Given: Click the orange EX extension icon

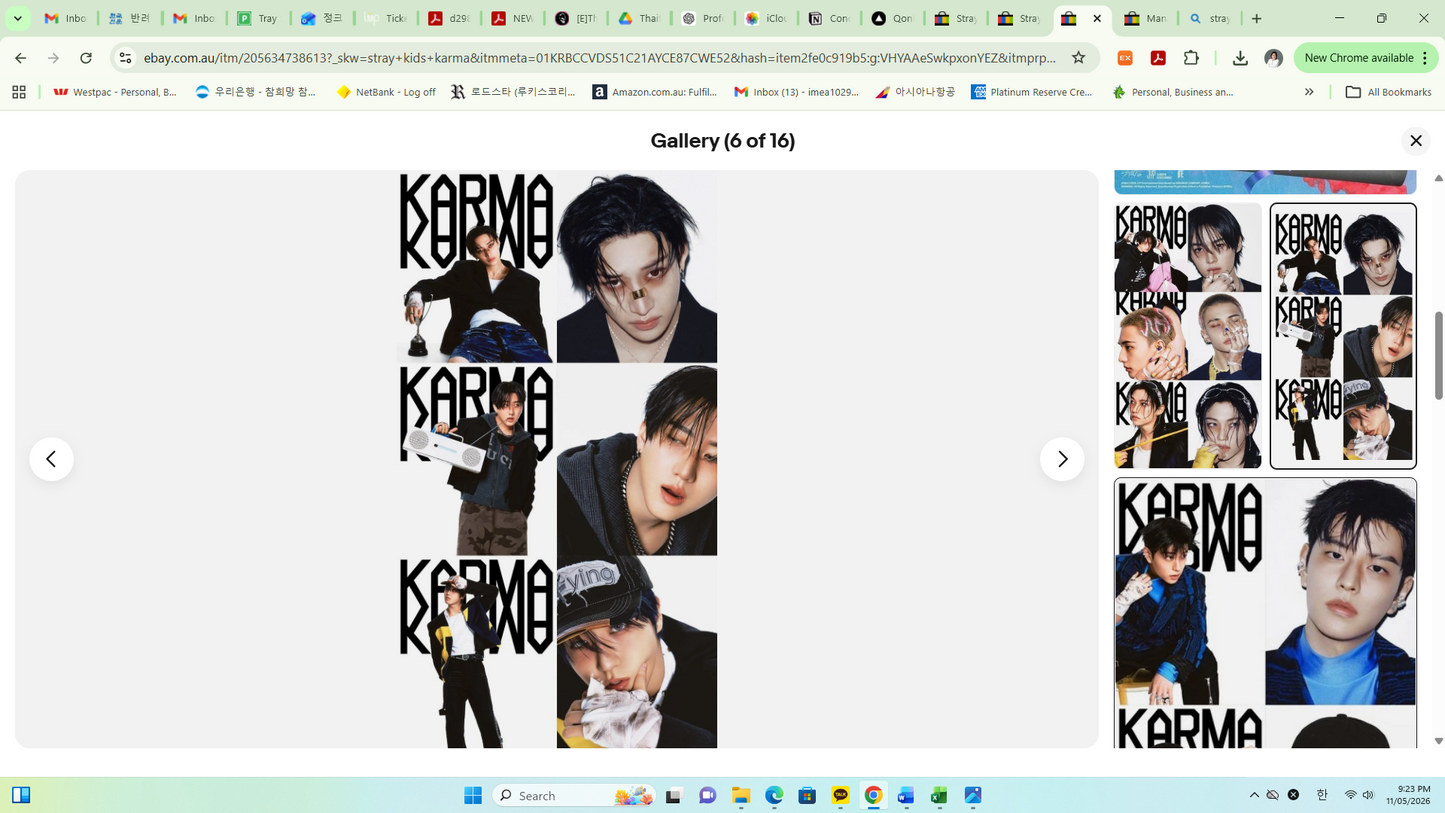Looking at the screenshot, I should [1125, 58].
